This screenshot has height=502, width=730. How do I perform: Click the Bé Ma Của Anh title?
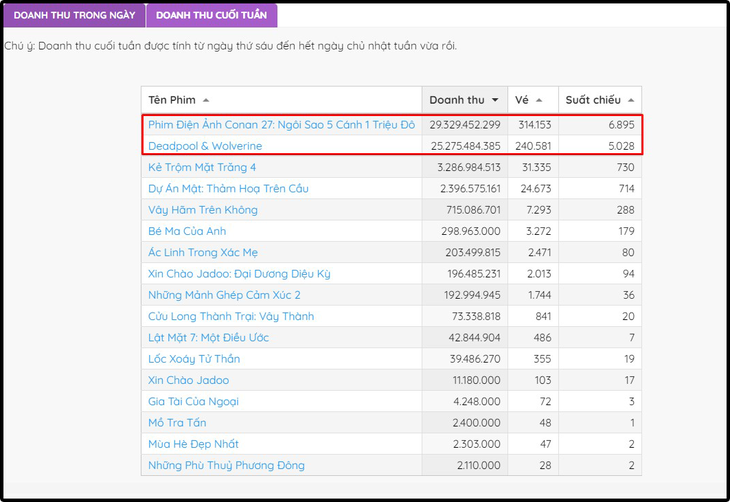pyautogui.click(x=188, y=231)
